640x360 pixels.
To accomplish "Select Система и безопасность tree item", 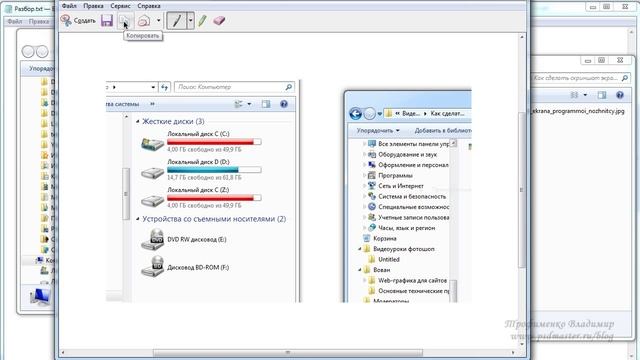I will [412, 196].
